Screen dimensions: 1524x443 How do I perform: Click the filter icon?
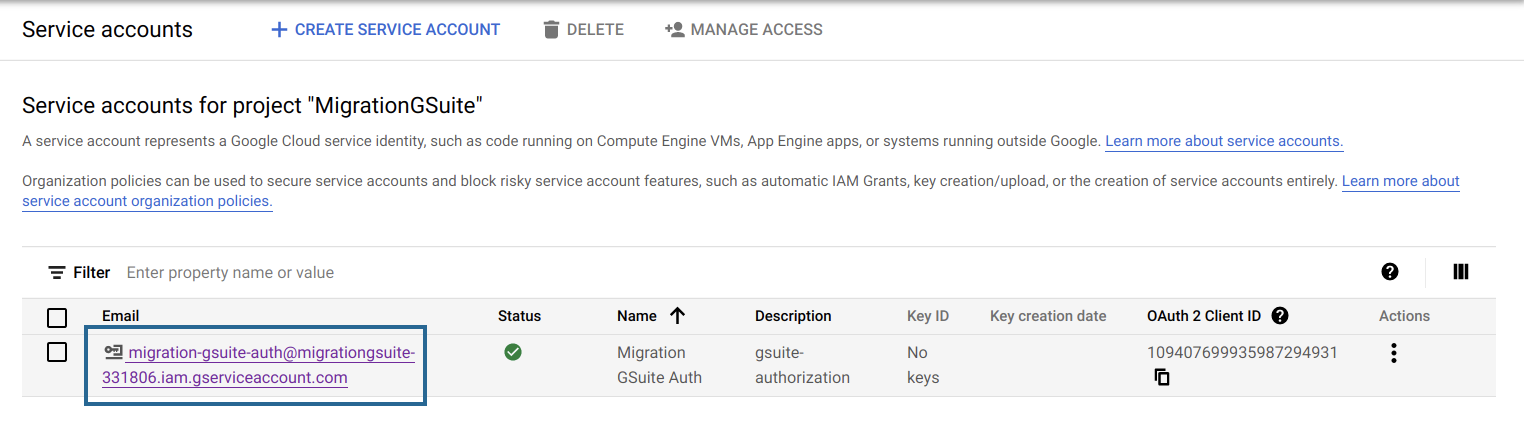coord(57,272)
